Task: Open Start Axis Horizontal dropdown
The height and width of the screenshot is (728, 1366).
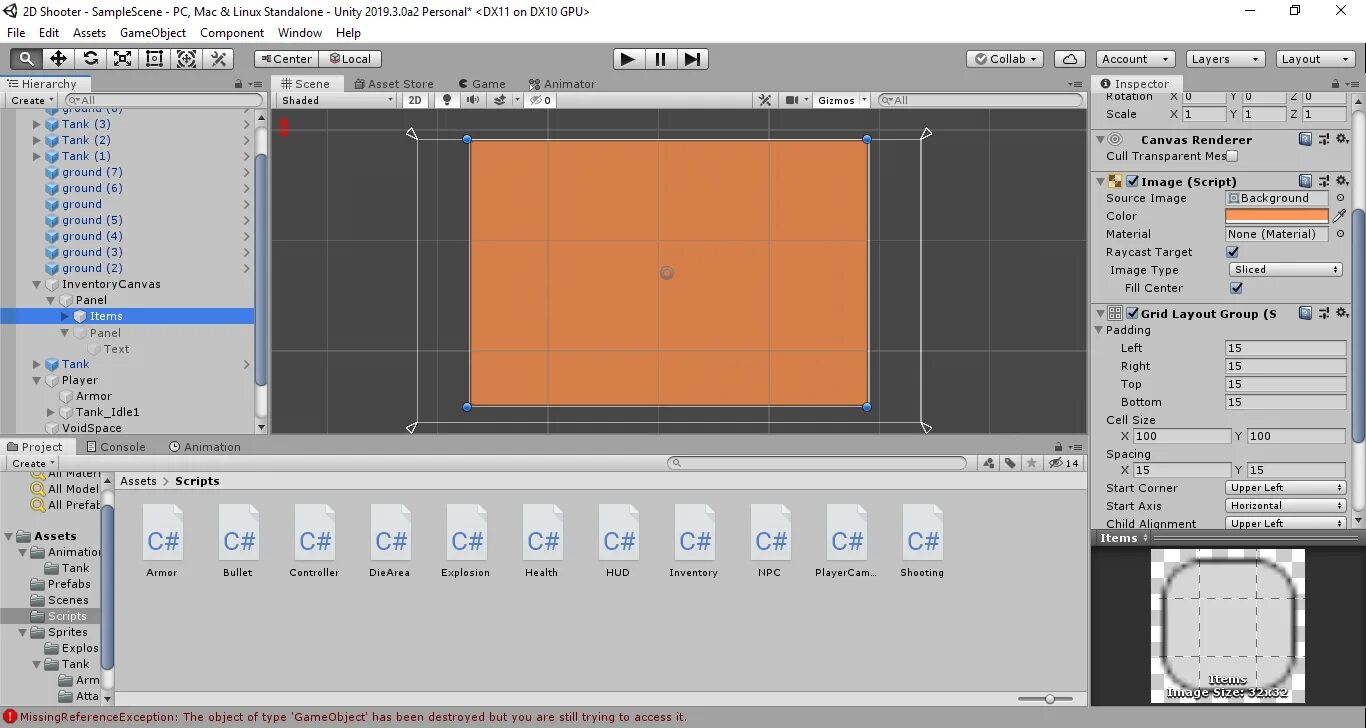Action: pyautogui.click(x=1285, y=506)
